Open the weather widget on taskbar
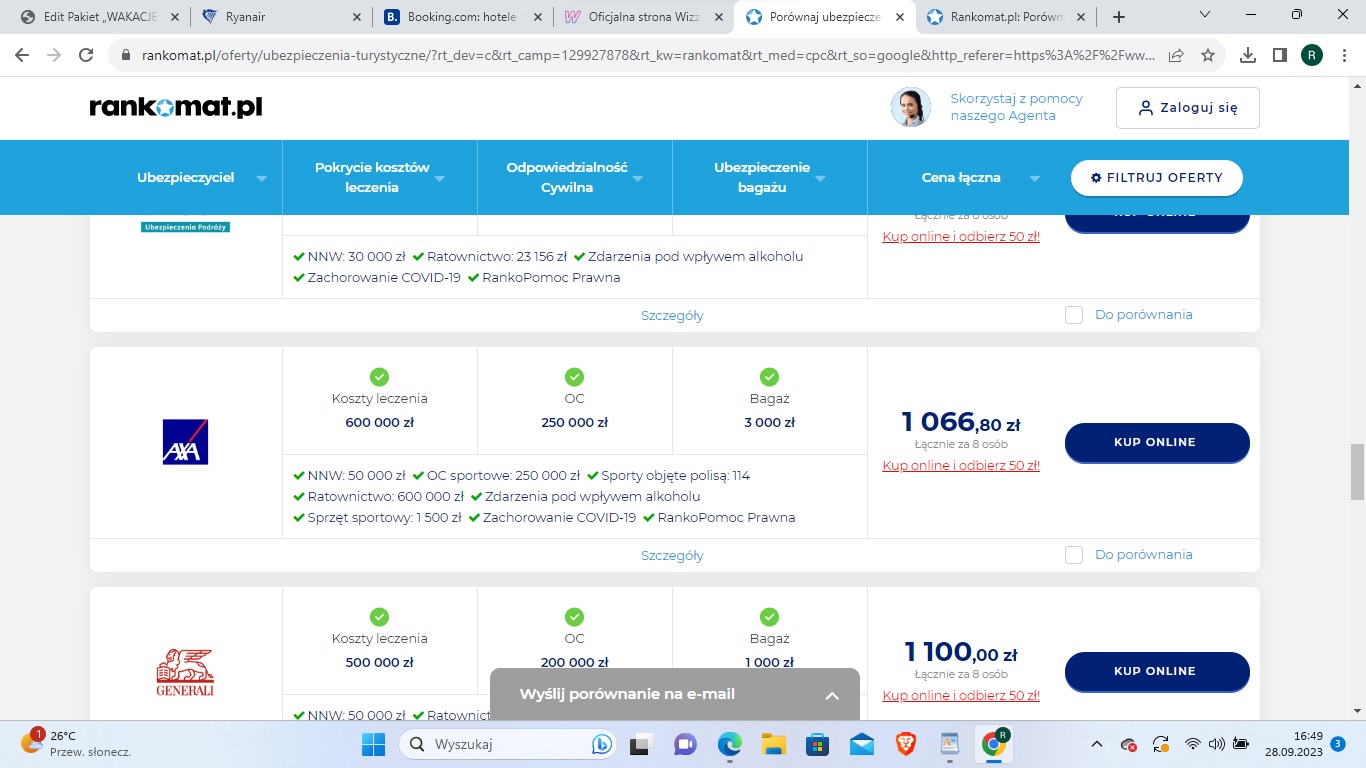 75,744
